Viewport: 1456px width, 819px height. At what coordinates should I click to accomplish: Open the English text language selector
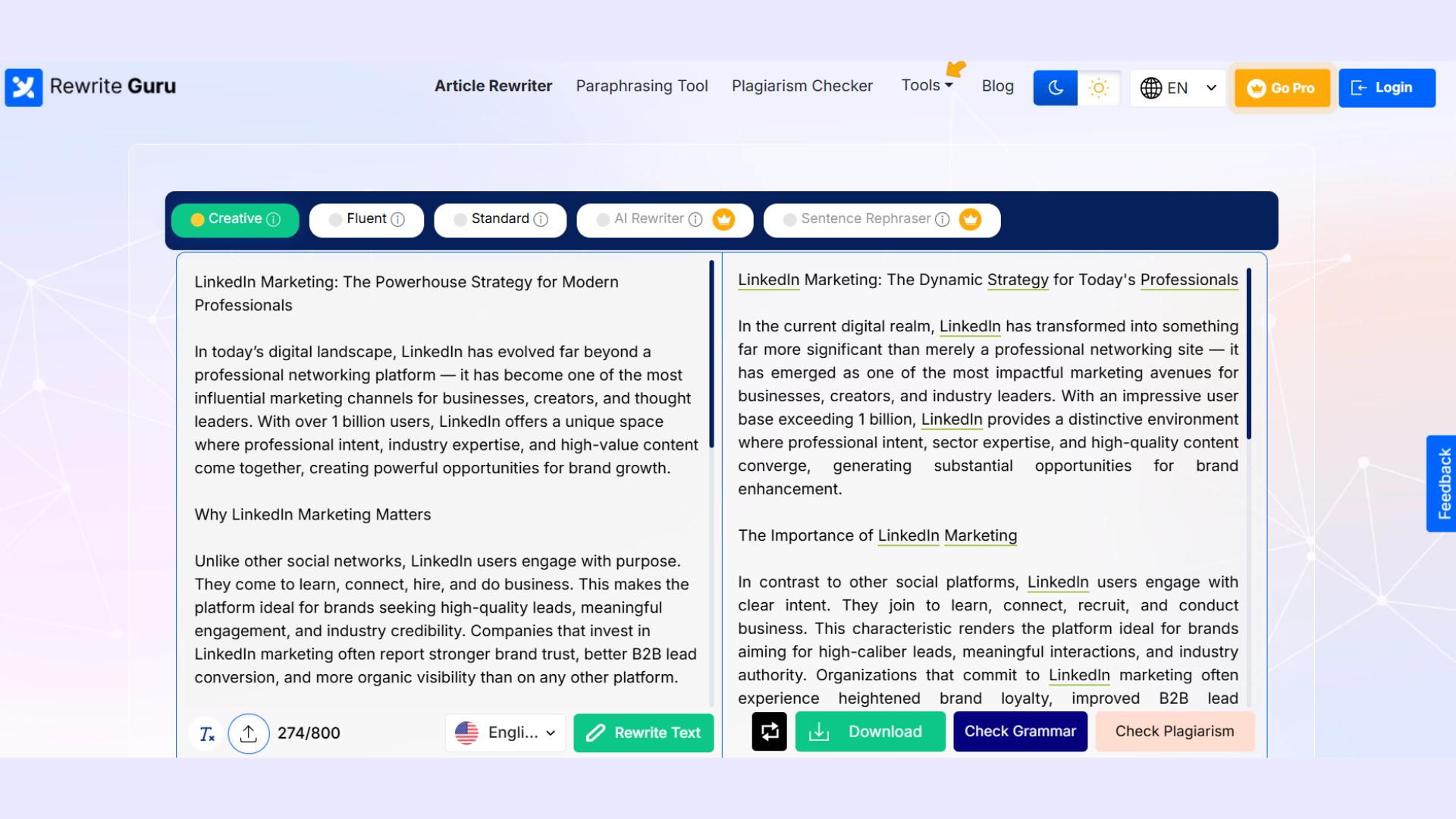tap(505, 733)
